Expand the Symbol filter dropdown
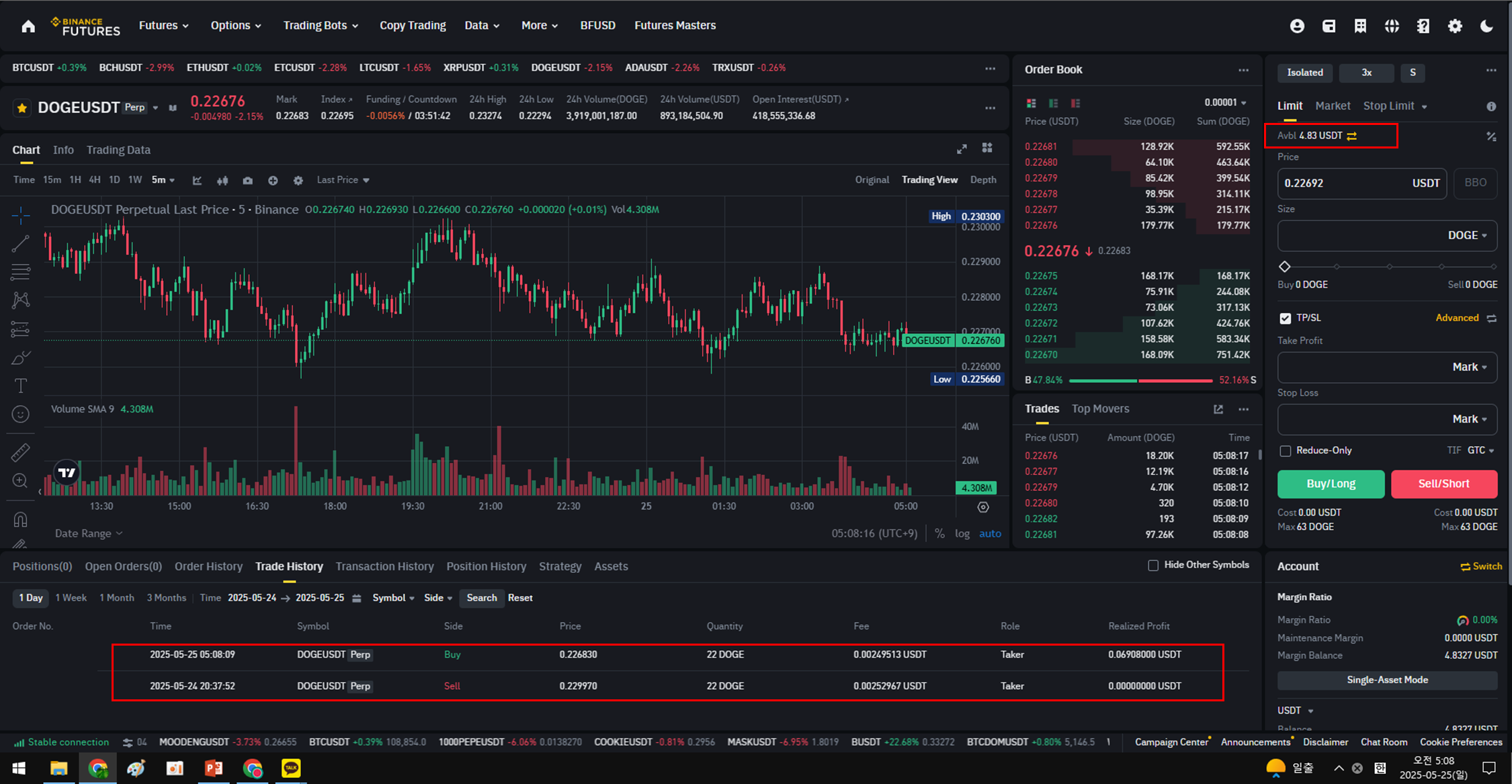 [393, 598]
